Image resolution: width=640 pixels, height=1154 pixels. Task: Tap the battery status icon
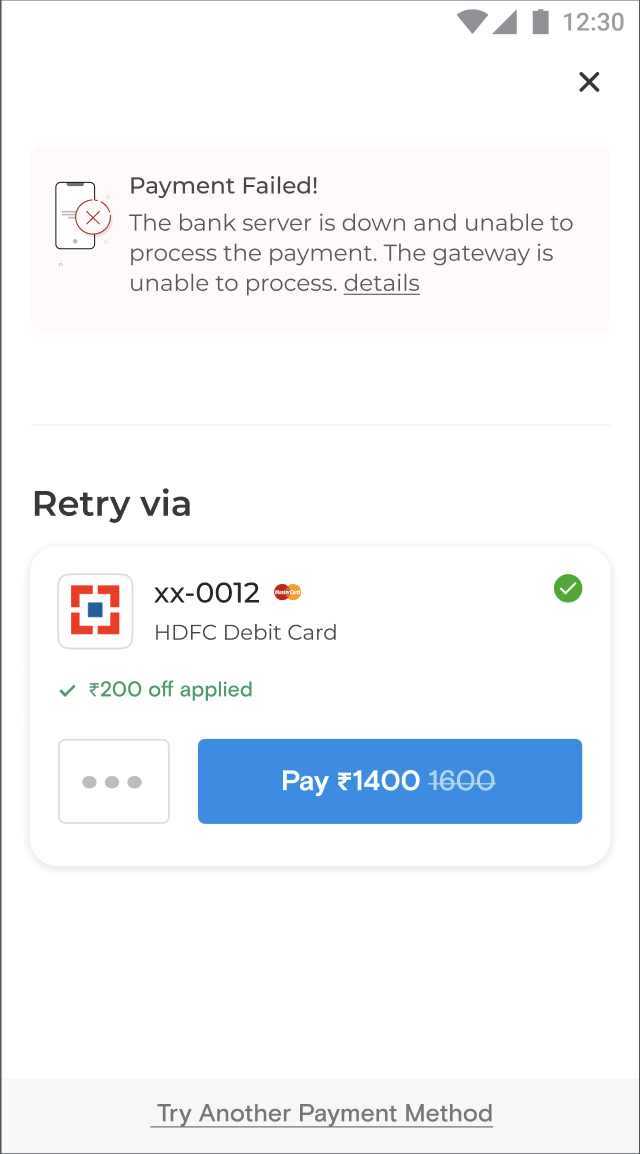coord(541,21)
